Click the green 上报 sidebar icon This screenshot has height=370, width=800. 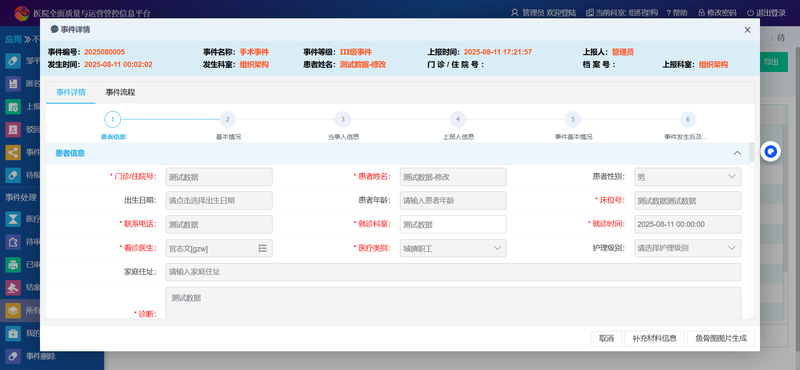point(13,107)
